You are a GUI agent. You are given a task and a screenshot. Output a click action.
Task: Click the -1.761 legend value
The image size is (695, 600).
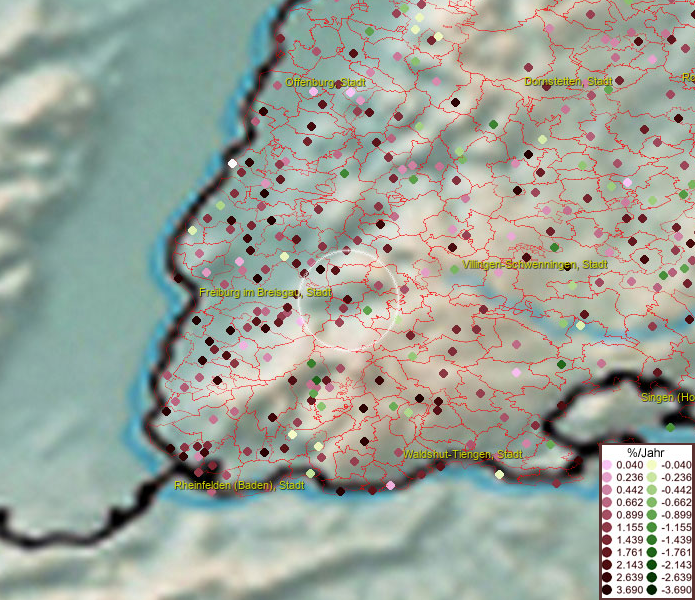click(676, 553)
